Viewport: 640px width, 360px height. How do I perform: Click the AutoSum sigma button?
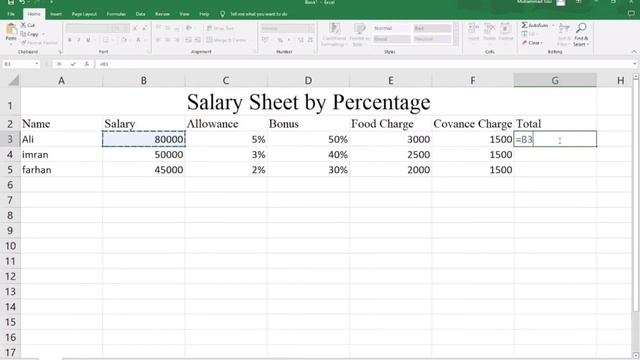click(535, 25)
